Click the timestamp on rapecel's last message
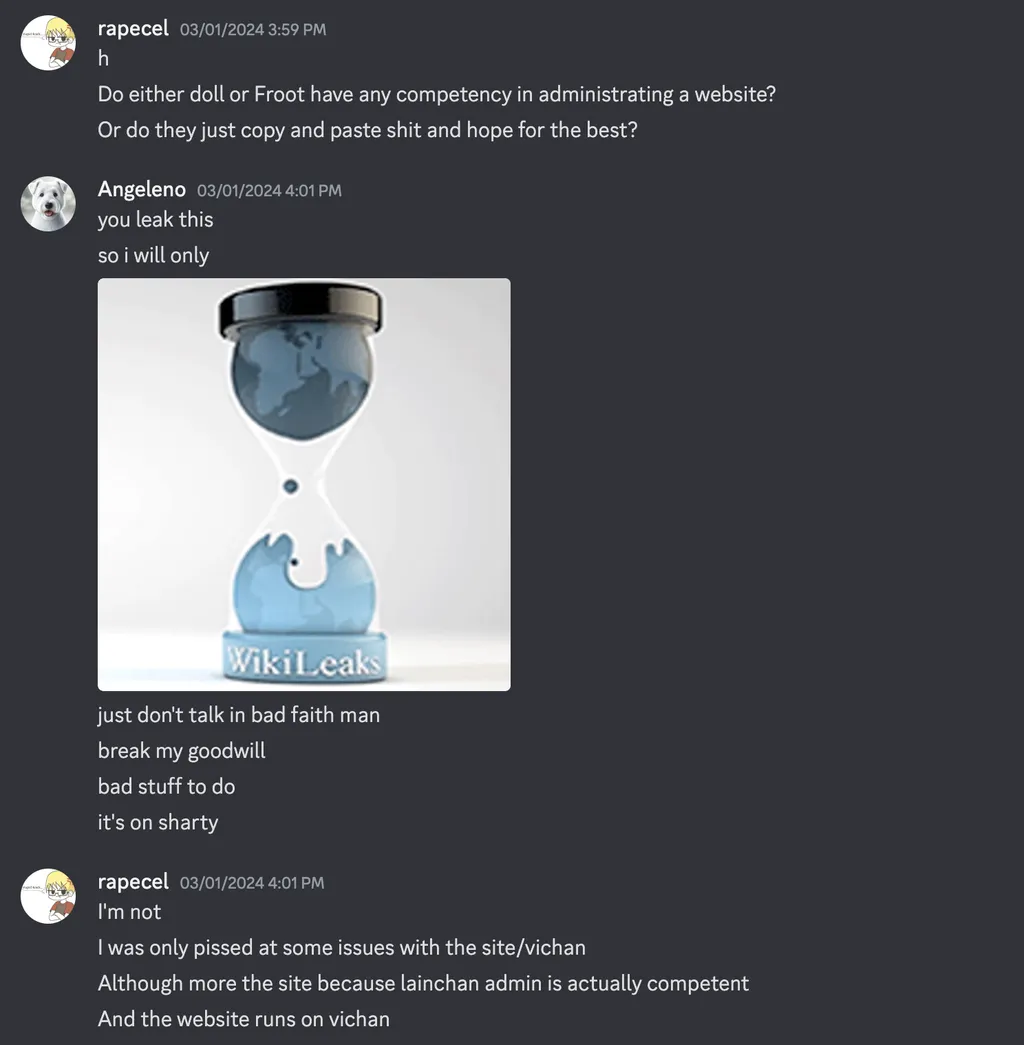This screenshot has height=1045, width=1024. point(252,883)
